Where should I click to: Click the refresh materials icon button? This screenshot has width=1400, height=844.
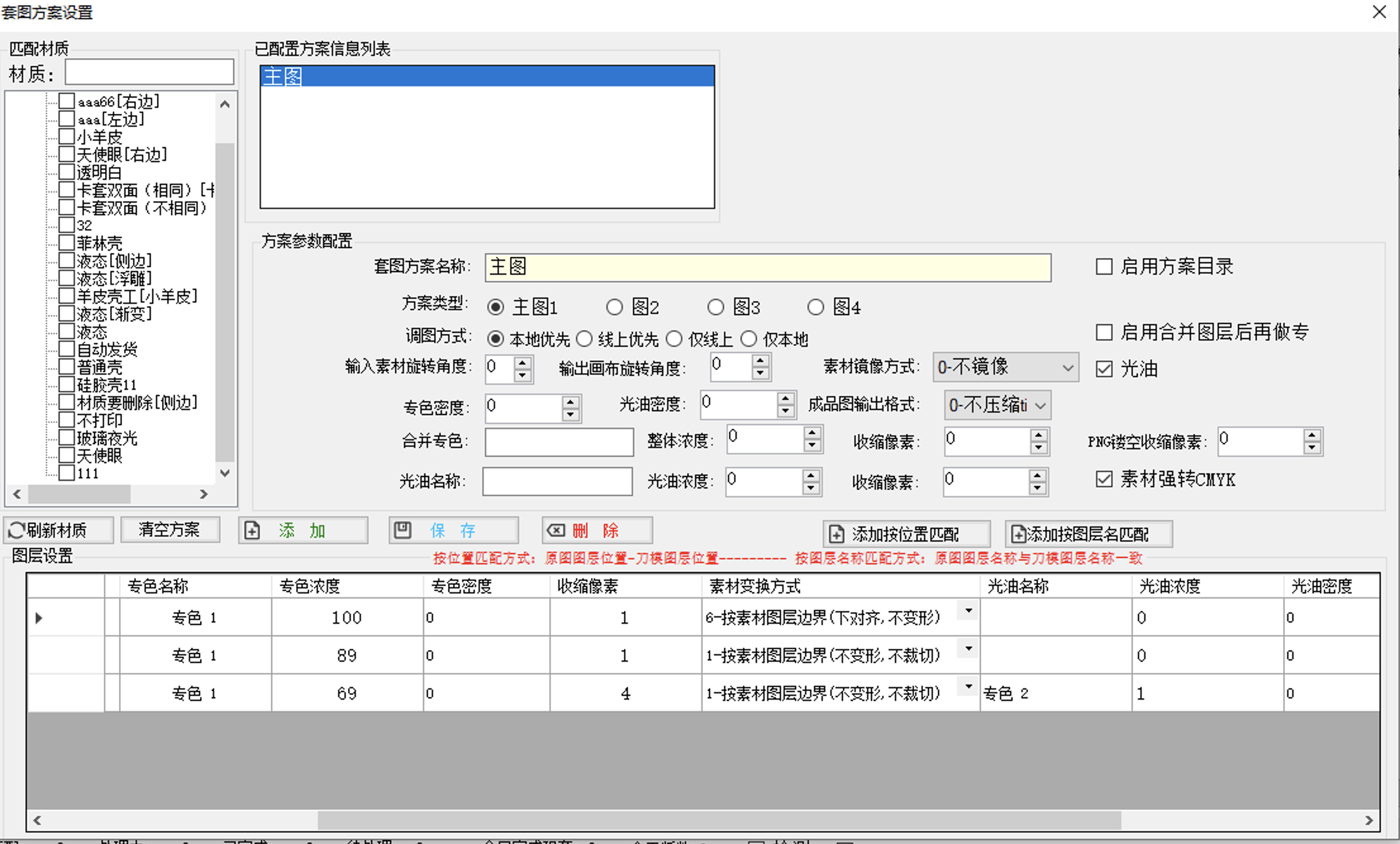coord(17,530)
